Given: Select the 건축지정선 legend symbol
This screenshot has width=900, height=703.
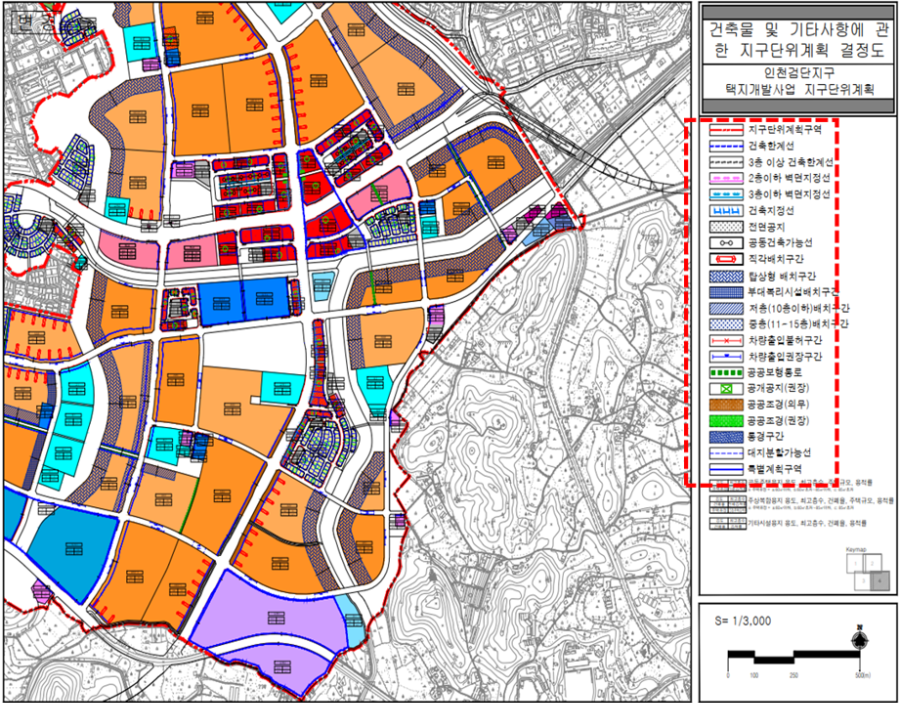Looking at the screenshot, I should point(726,211).
